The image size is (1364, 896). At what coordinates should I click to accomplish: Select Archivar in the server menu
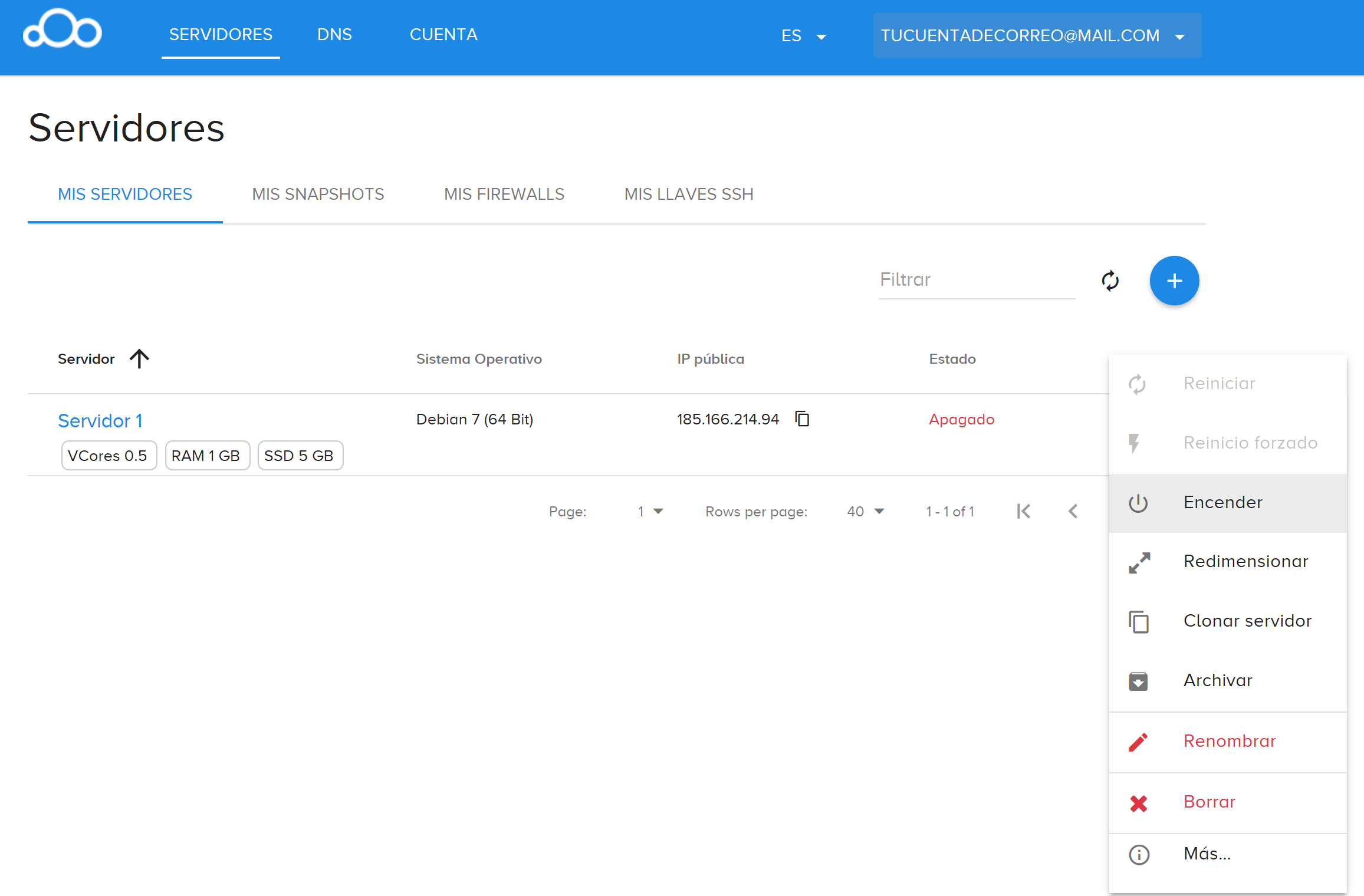(1228, 681)
